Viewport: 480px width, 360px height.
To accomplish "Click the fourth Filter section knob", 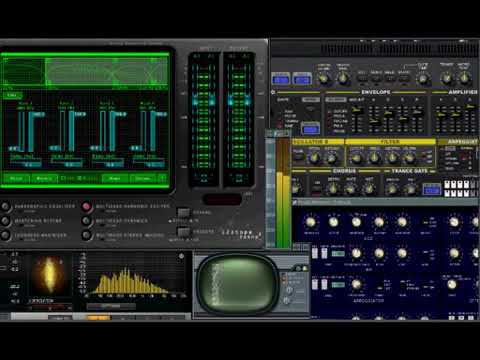I will click(409, 158).
